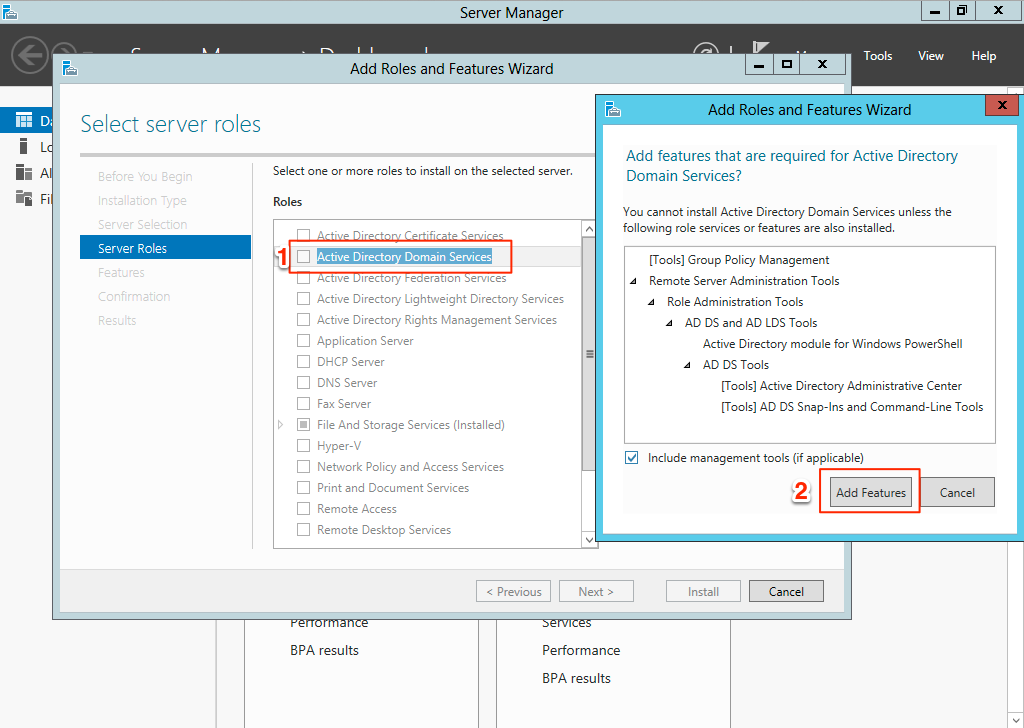Click the Next button
Image resolution: width=1024 pixels, height=728 pixels.
click(596, 592)
